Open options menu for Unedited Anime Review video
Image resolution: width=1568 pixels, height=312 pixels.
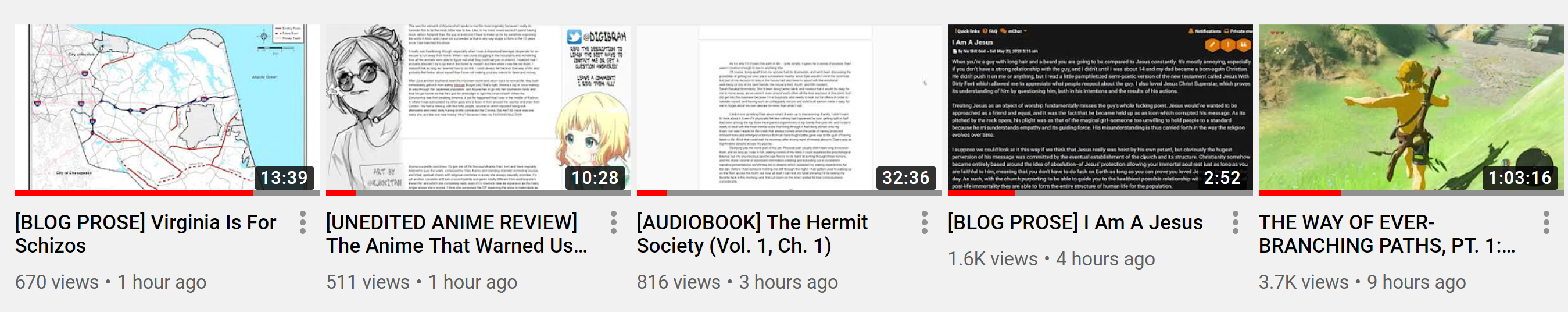pyautogui.click(x=614, y=222)
